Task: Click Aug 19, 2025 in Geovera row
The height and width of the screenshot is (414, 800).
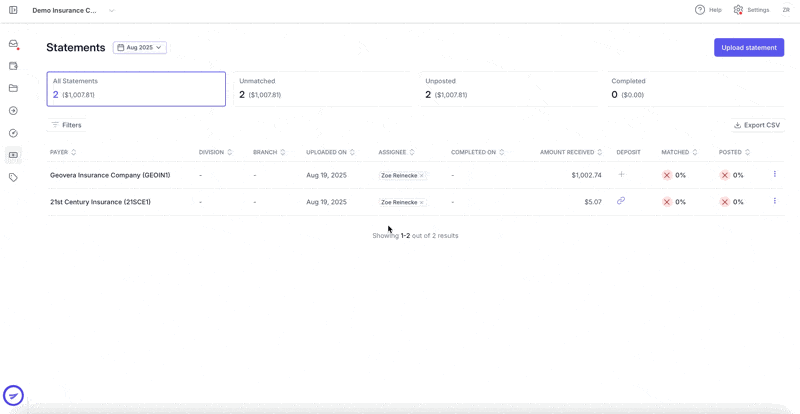Action: [x=327, y=175]
